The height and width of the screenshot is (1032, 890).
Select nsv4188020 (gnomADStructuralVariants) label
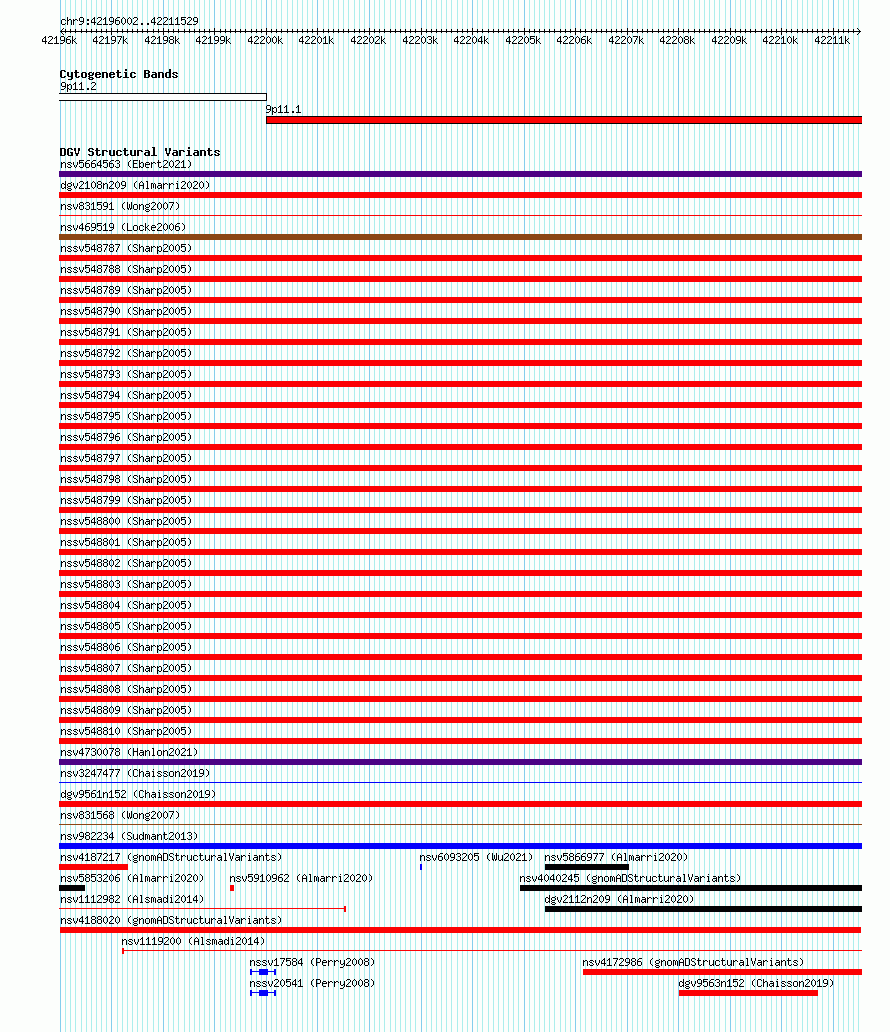coord(171,923)
